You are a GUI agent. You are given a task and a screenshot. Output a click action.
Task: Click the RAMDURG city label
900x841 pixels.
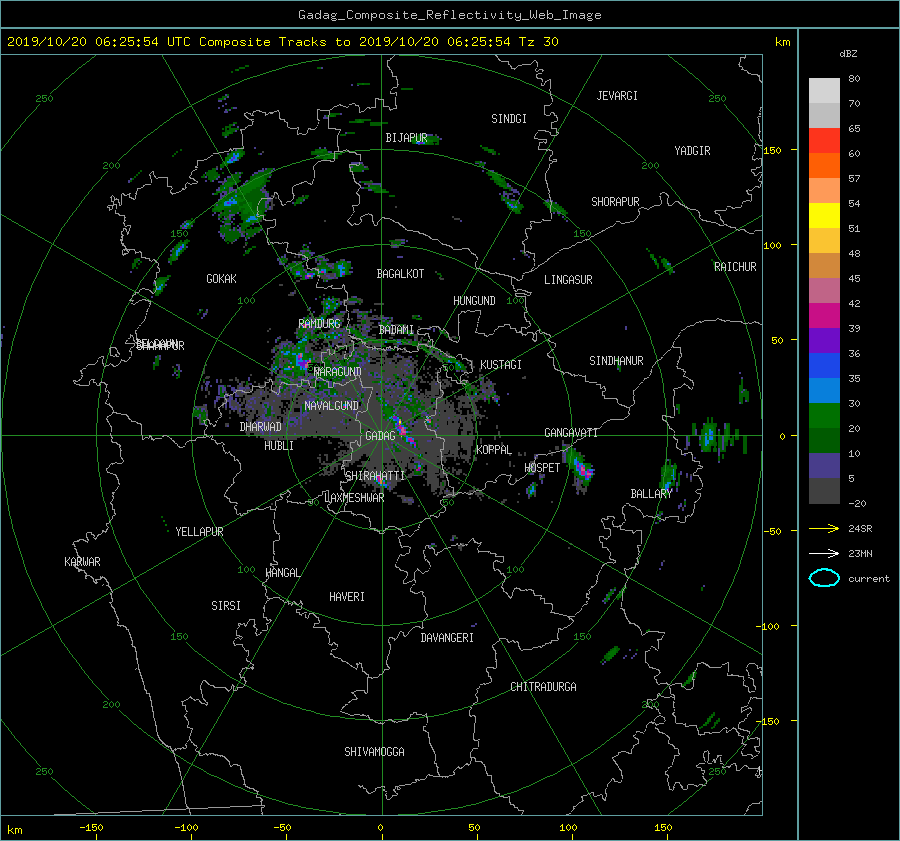[319, 324]
